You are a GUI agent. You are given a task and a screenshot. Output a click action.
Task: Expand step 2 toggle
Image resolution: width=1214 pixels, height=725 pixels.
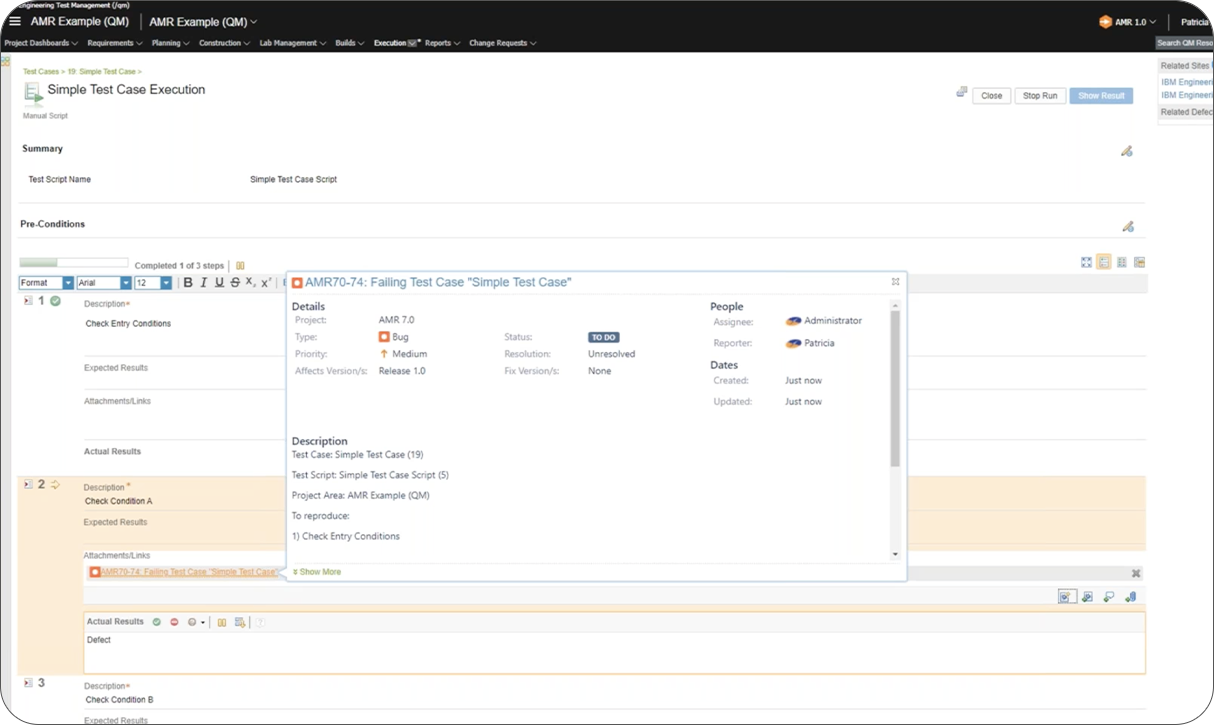[28, 484]
